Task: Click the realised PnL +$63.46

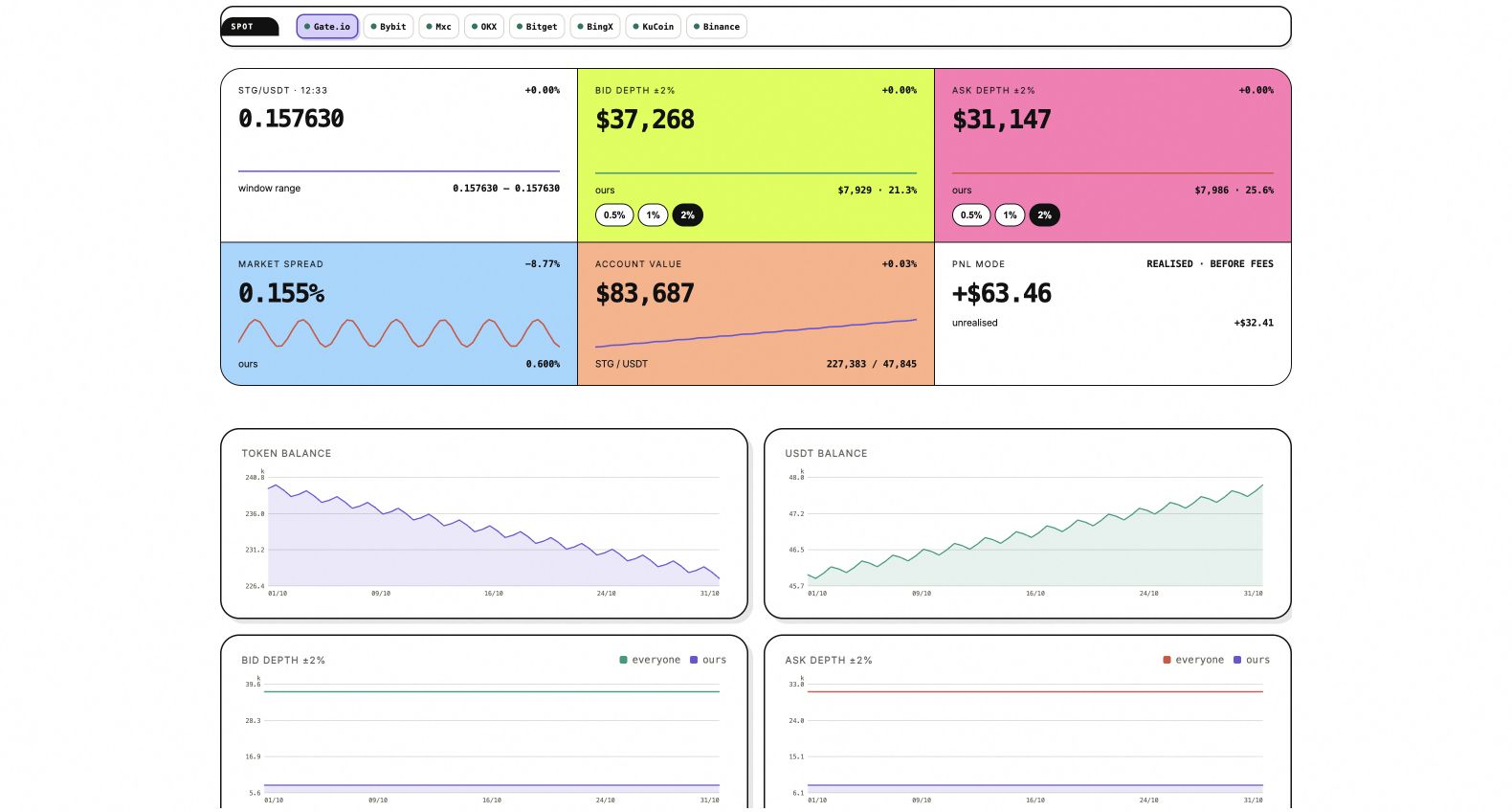Action: (x=1002, y=294)
